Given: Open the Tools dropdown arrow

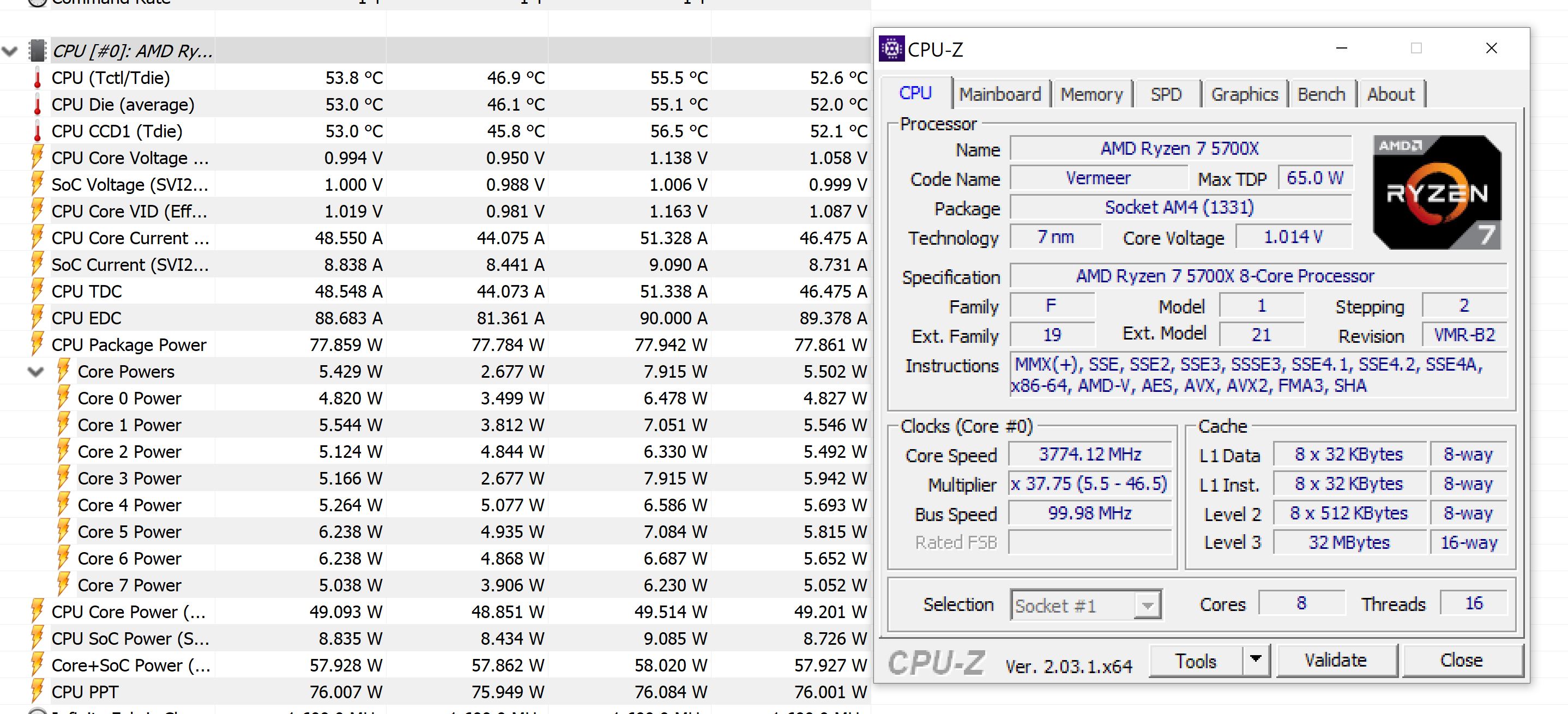Looking at the screenshot, I should click(1255, 660).
